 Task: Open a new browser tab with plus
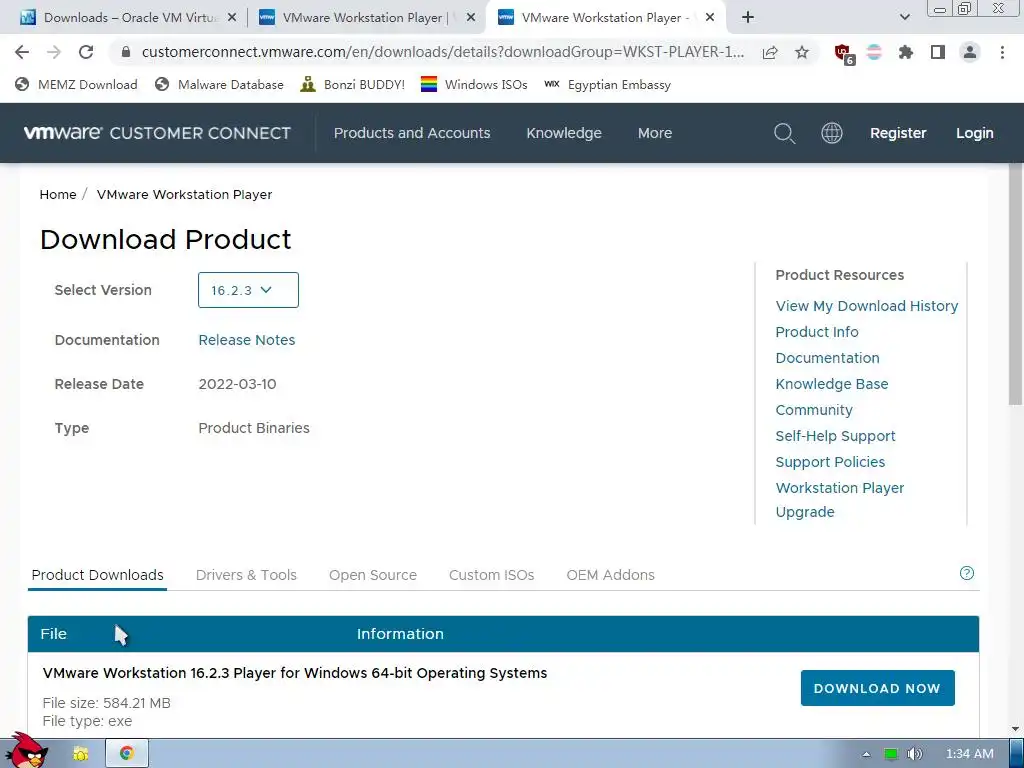pyautogui.click(x=748, y=18)
